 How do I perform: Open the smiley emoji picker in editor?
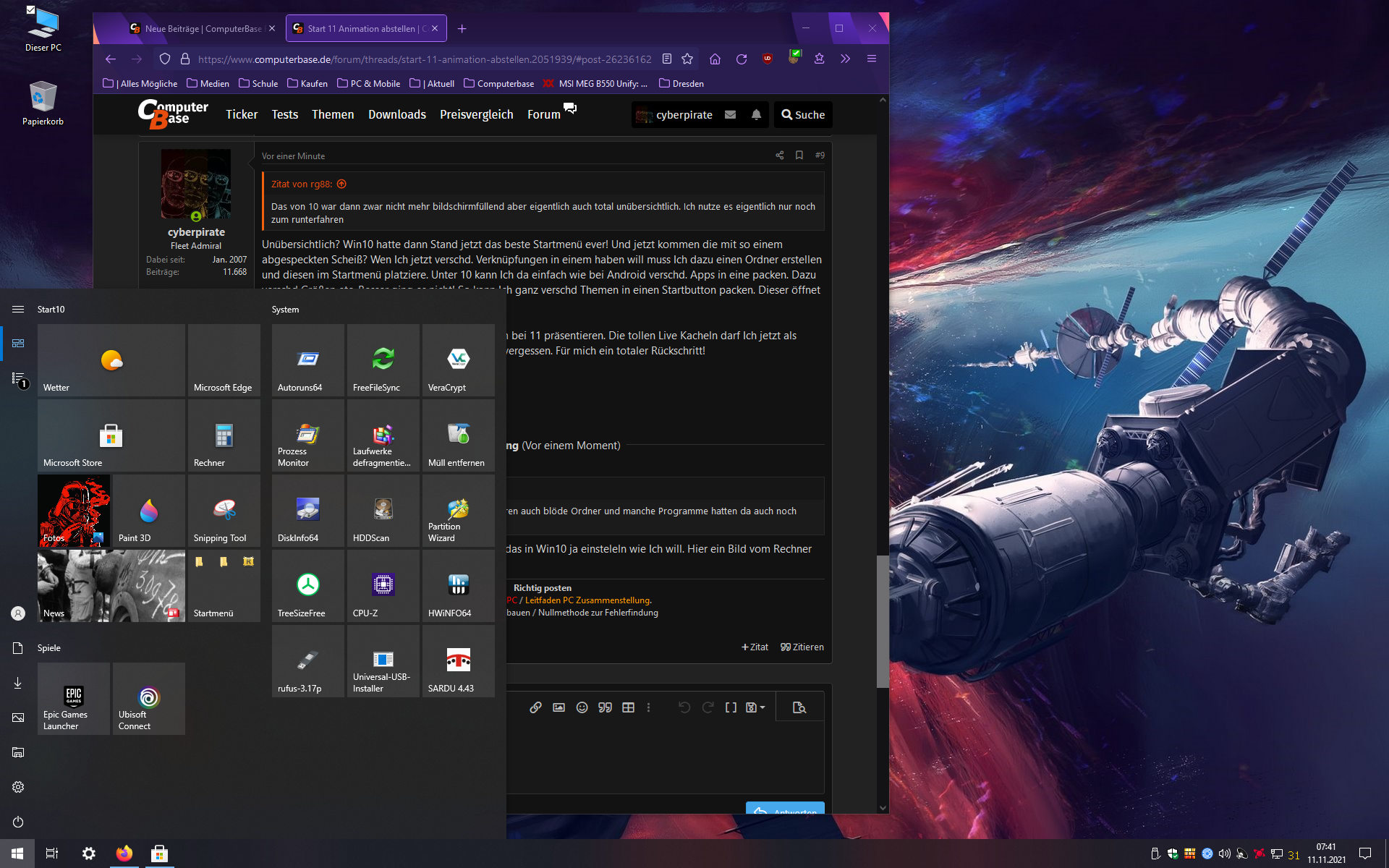[x=582, y=707]
